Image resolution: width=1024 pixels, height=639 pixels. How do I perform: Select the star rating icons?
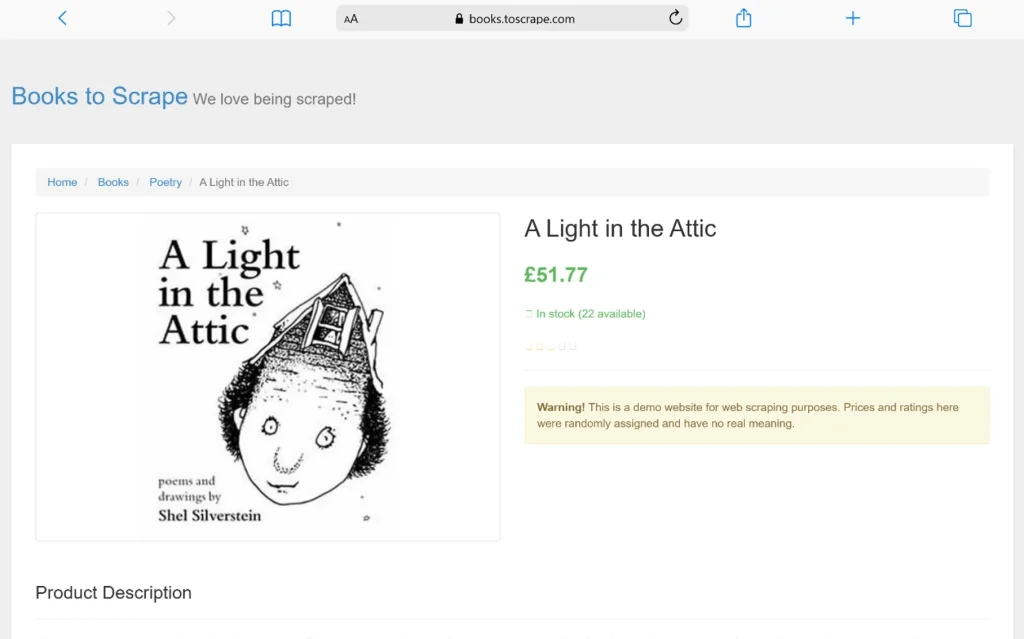[551, 346]
